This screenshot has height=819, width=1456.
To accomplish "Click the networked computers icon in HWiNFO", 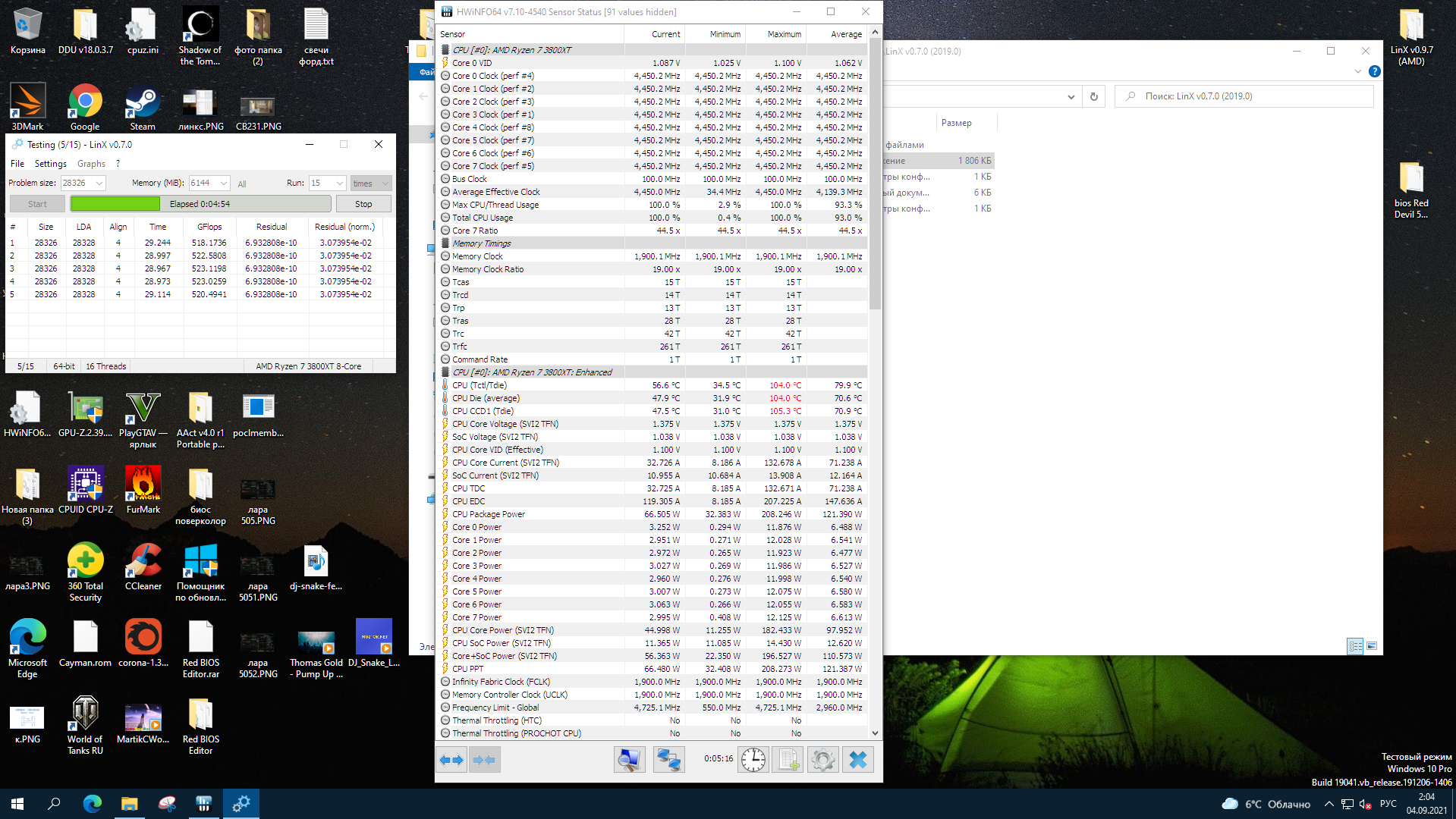I will (668, 760).
